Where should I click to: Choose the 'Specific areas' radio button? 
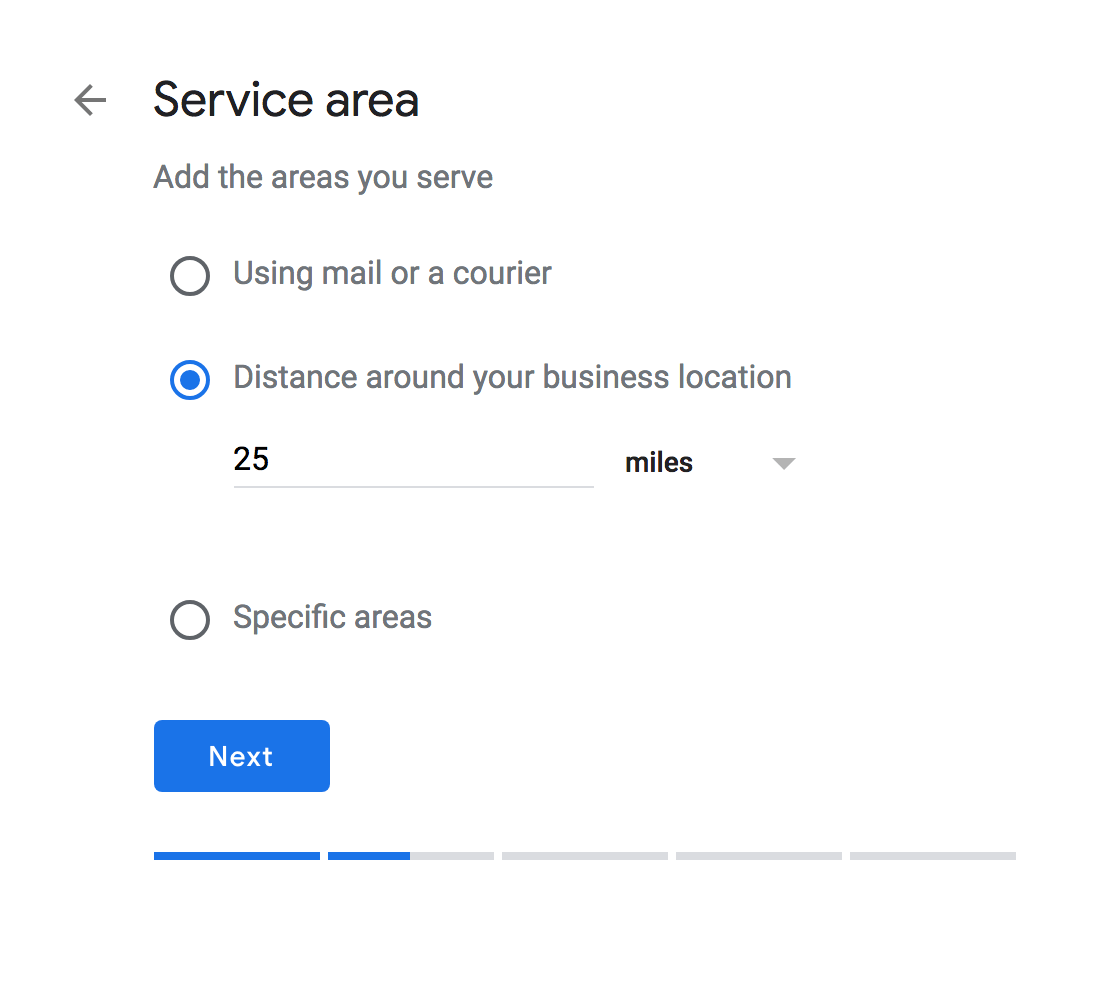(189, 620)
